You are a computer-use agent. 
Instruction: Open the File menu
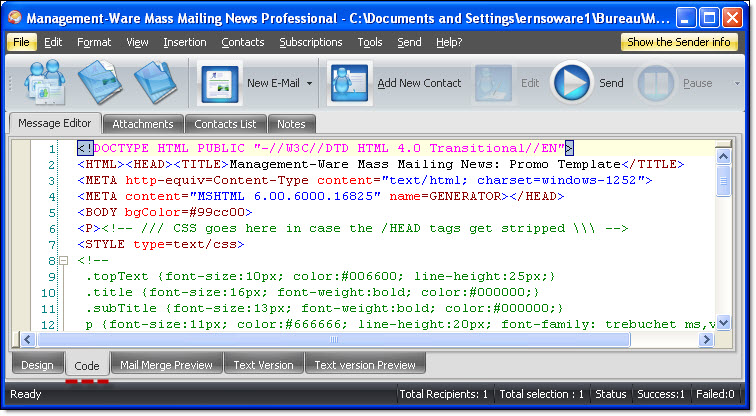21,42
